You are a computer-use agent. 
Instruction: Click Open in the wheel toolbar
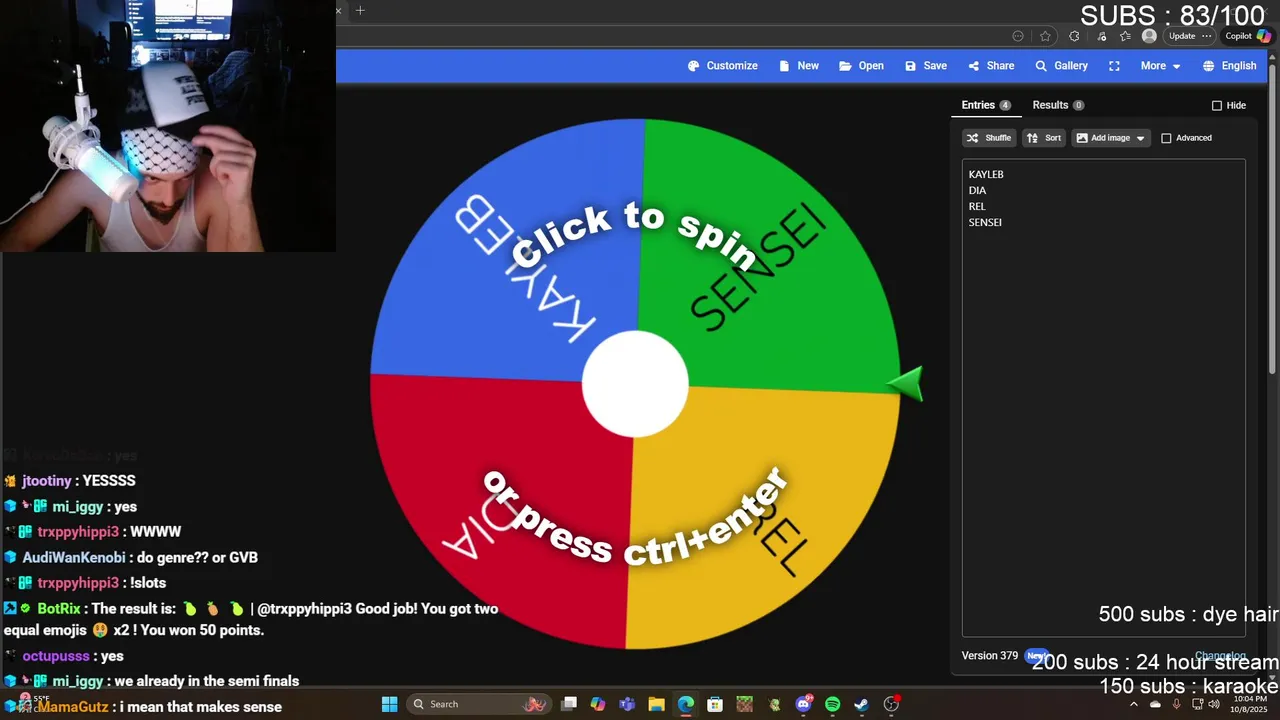click(x=861, y=66)
